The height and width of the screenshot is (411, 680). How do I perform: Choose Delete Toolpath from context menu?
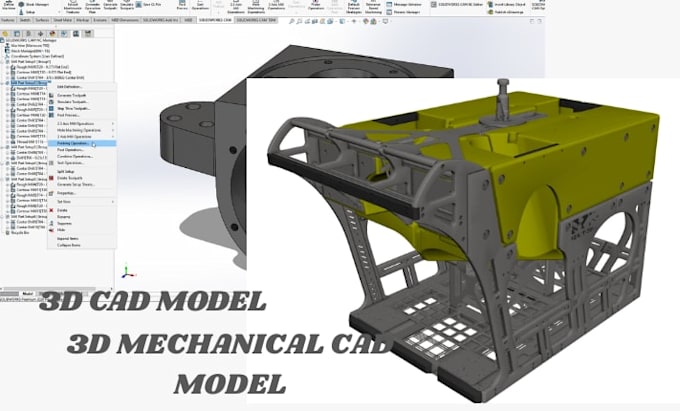pos(82,178)
